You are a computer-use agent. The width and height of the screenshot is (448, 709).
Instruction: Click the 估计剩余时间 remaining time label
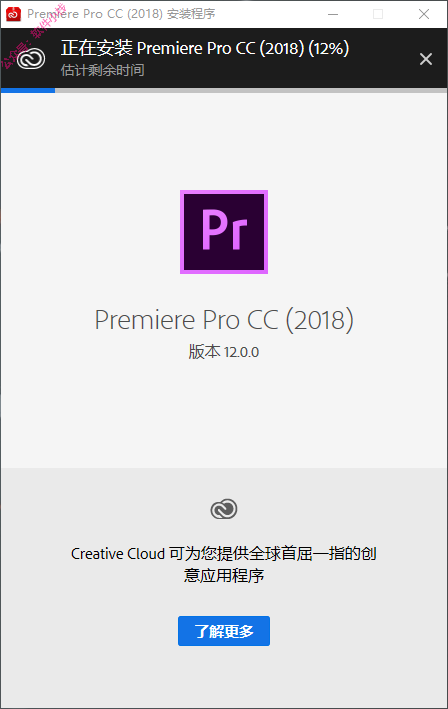pos(103,70)
